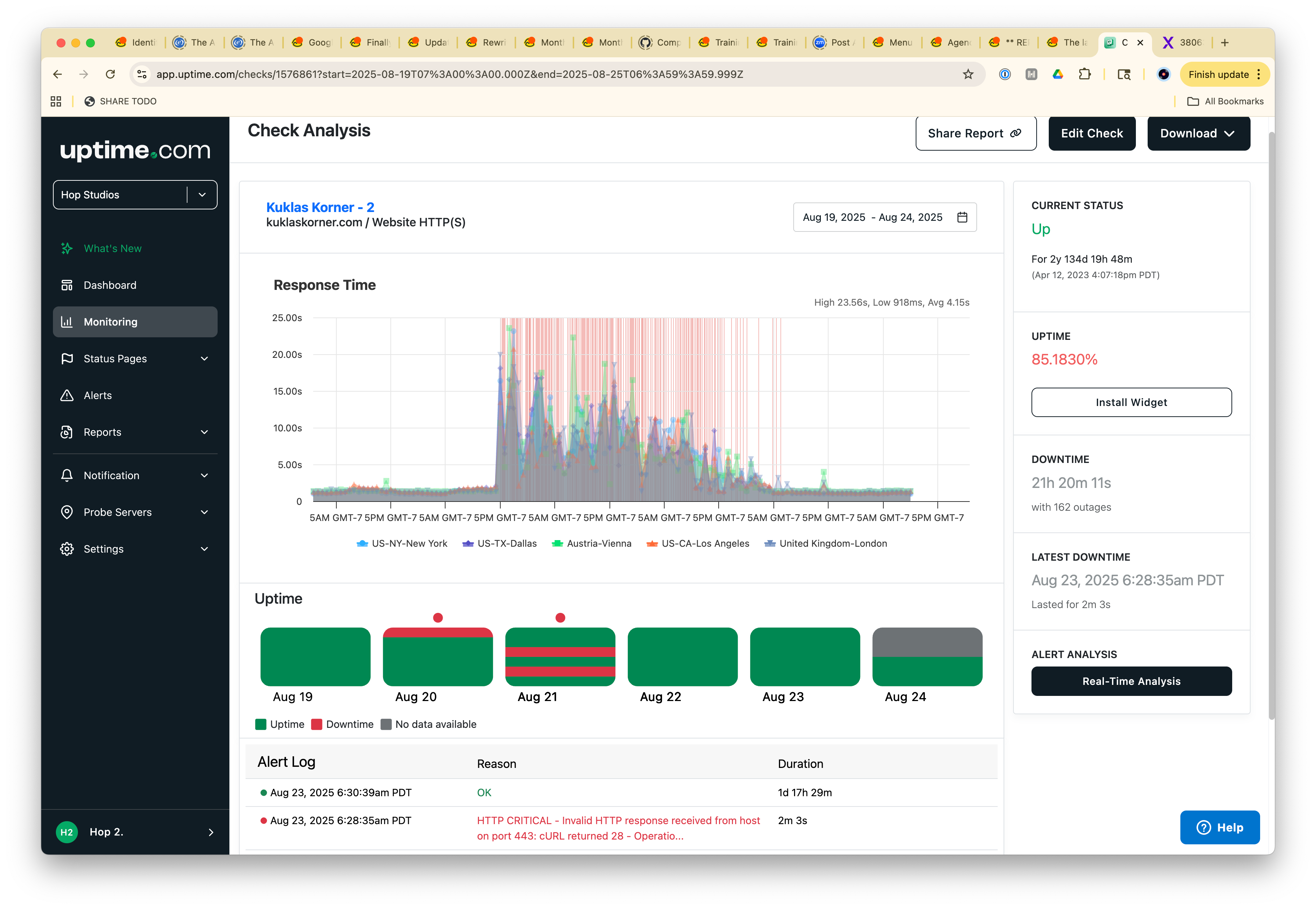The image size is (1316, 909).
Task: Click the Install Widget button
Action: pos(1131,403)
